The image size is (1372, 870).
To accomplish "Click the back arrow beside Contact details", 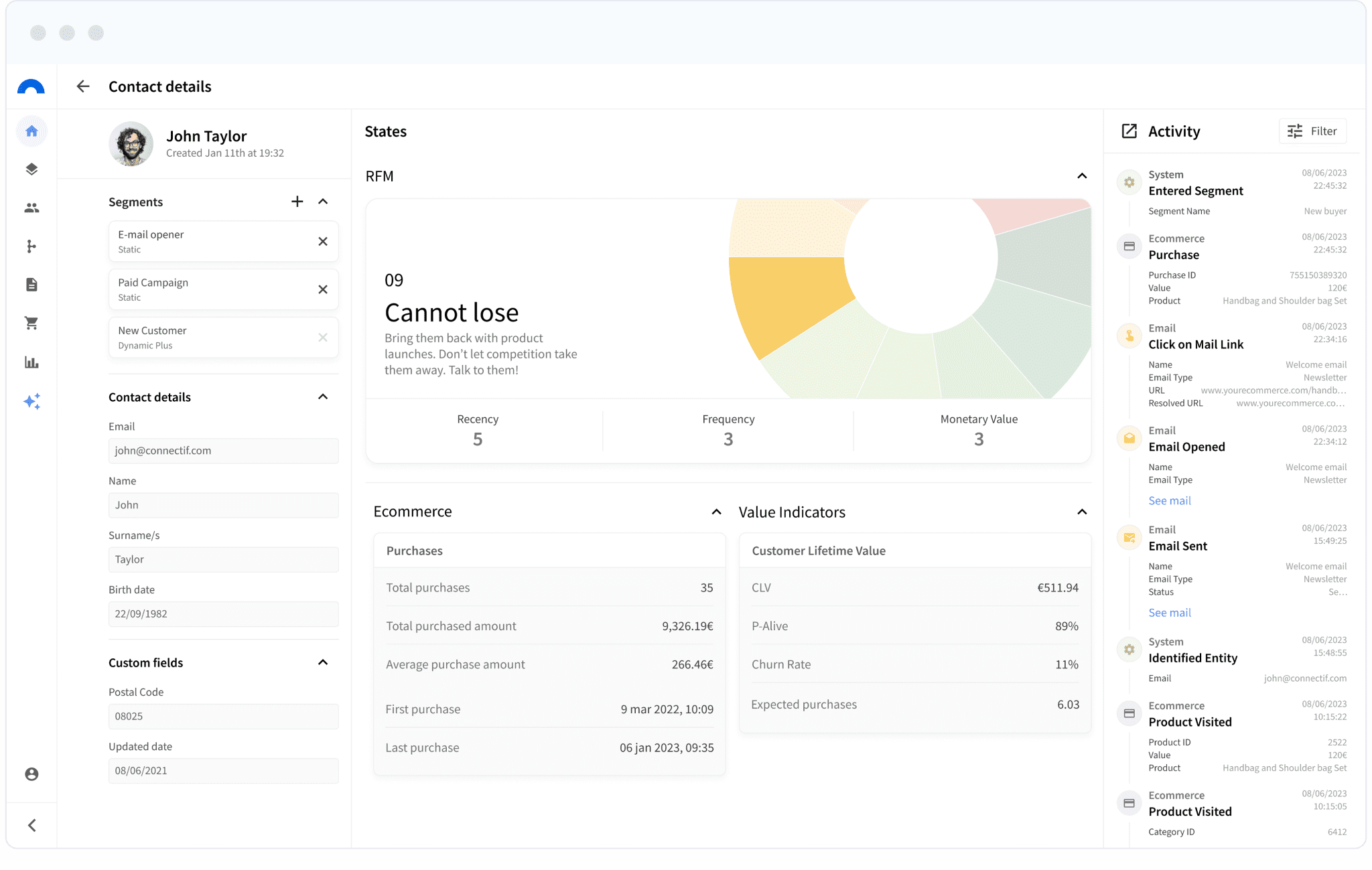I will [83, 86].
